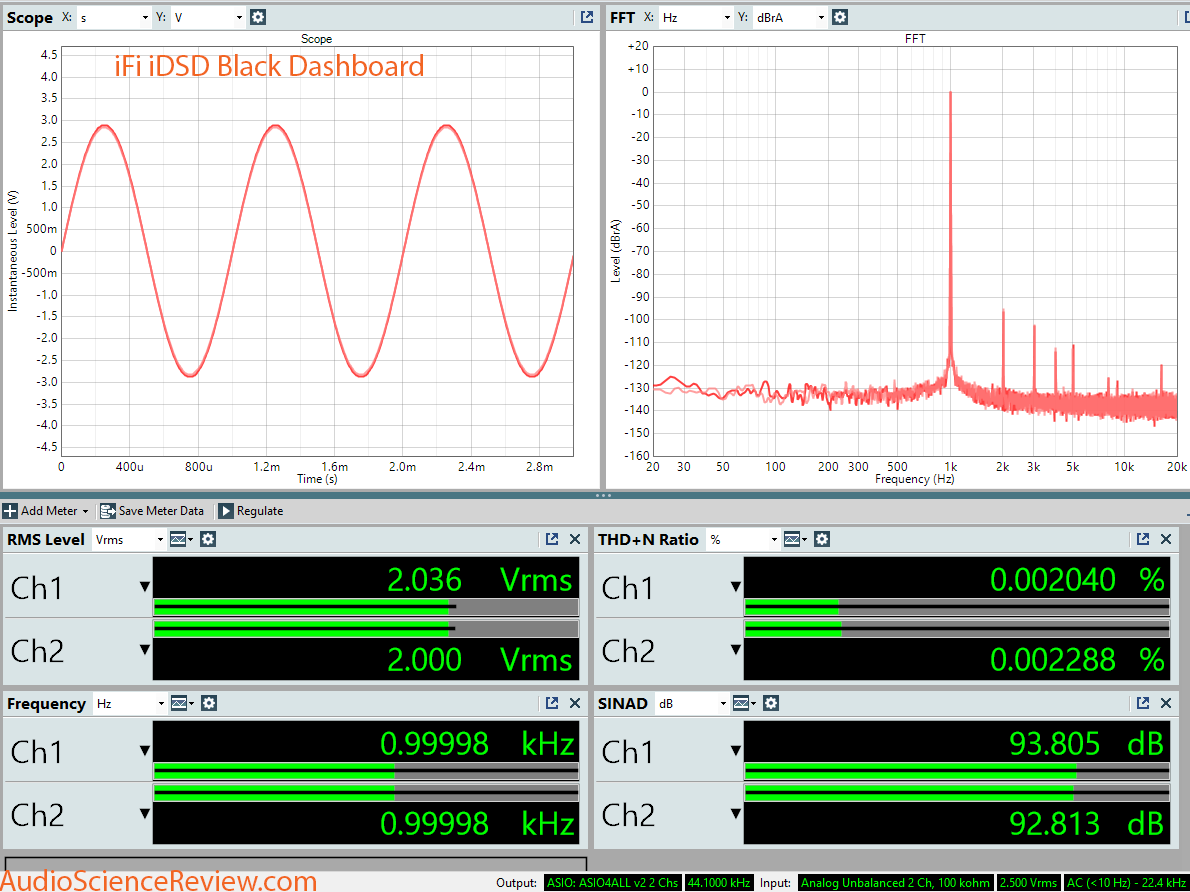
Task: Expand Ch2 arrow in SINAD meter
Action: coord(735,814)
